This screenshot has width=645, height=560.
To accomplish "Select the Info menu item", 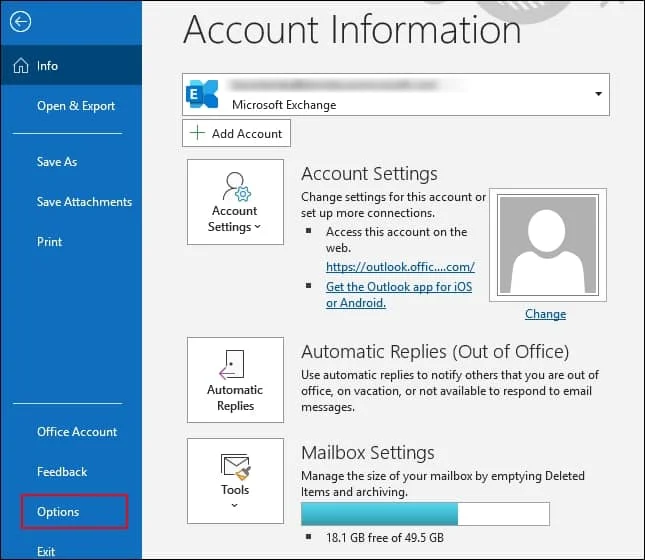I will tap(71, 65).
